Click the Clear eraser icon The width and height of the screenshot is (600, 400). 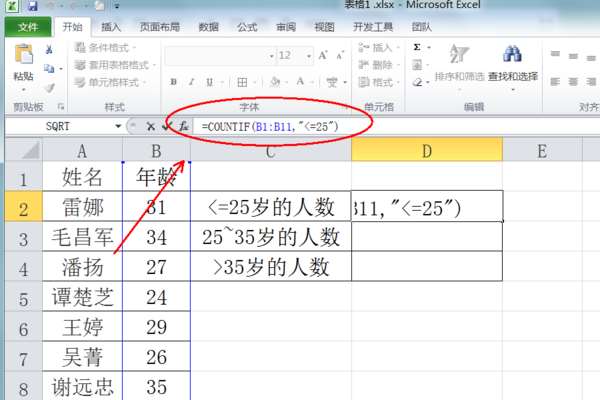[417, 82]
